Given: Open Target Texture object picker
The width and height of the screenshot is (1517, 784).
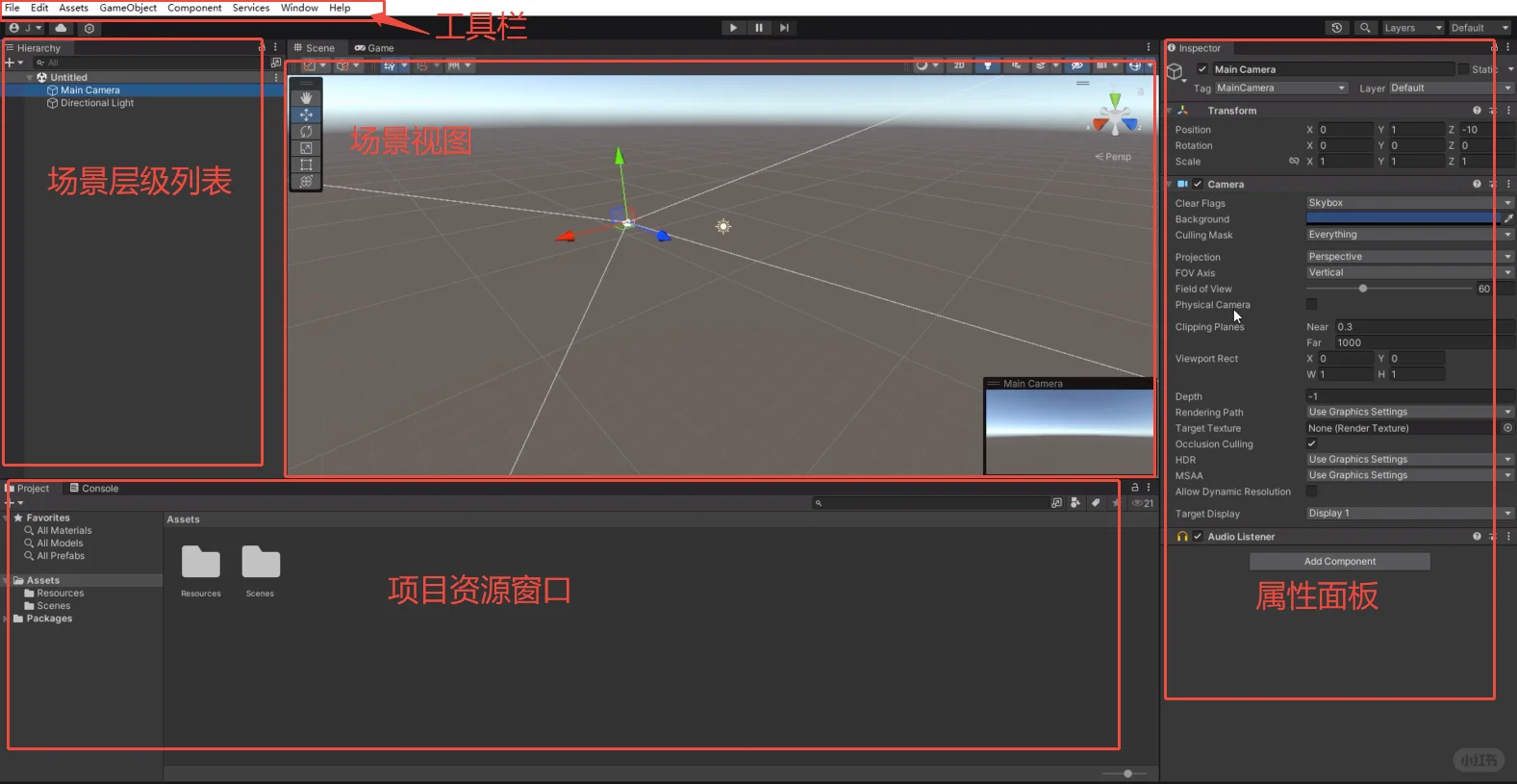Looking at the screenshot, I should 1507,428.
